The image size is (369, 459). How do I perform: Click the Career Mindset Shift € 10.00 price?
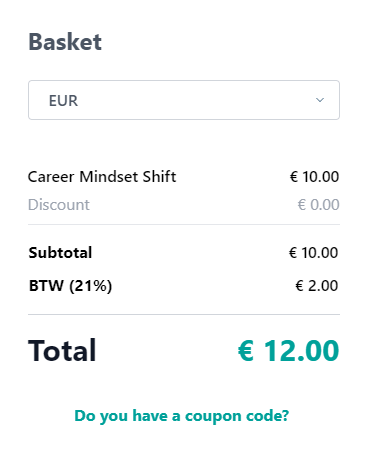pos(314,177)
